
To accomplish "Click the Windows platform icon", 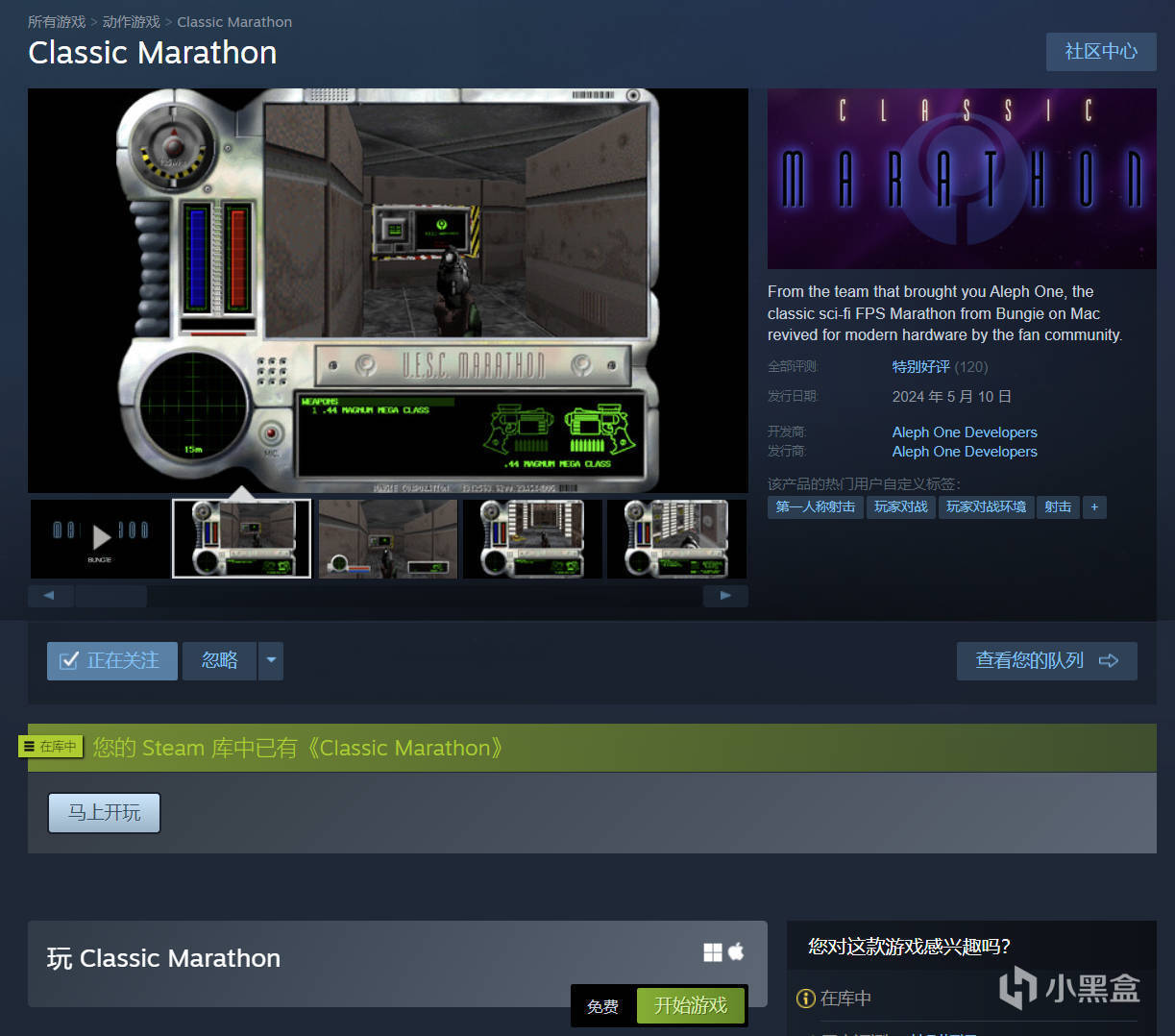I will pos(713,951).
